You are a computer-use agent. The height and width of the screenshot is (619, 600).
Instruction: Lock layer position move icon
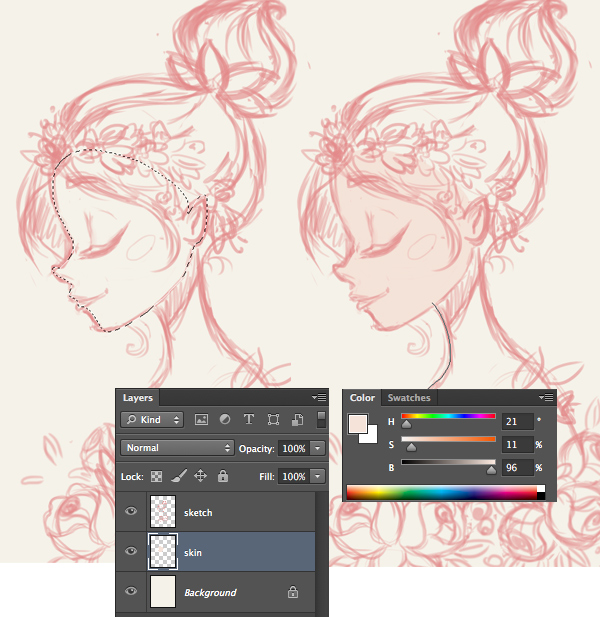coord(201,476)
